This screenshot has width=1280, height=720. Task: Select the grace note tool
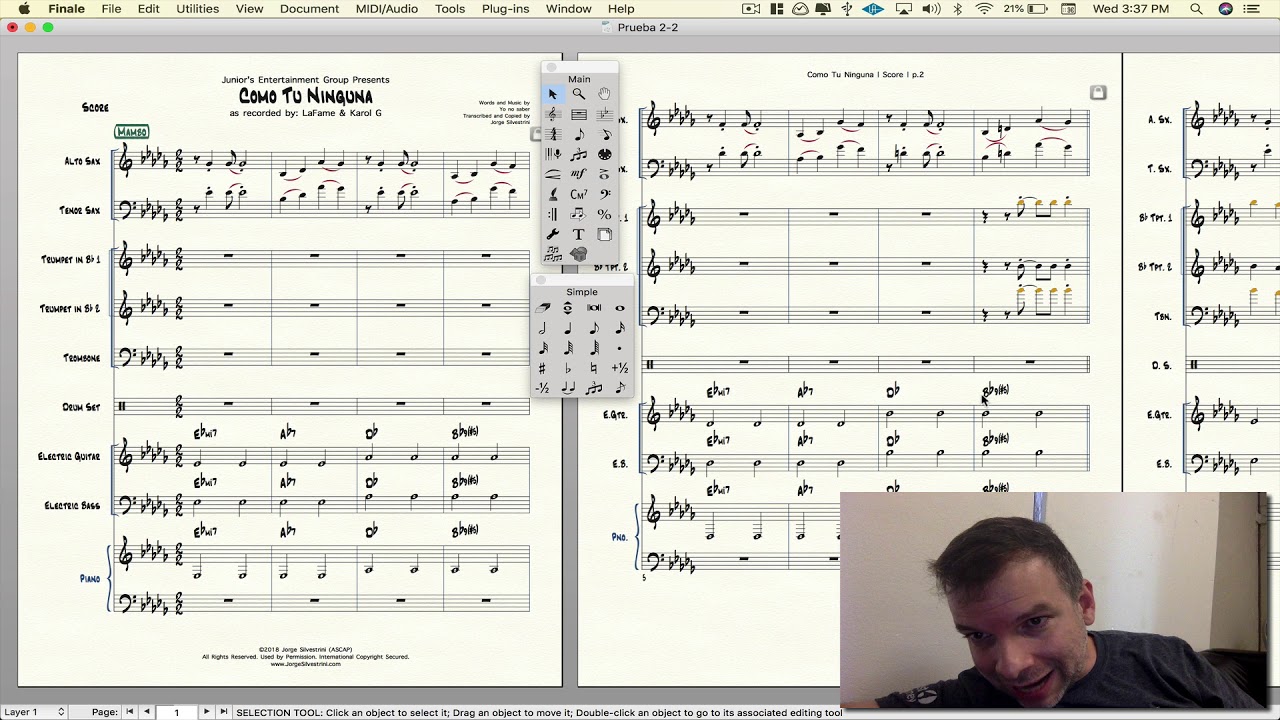(x=620, y=388)
